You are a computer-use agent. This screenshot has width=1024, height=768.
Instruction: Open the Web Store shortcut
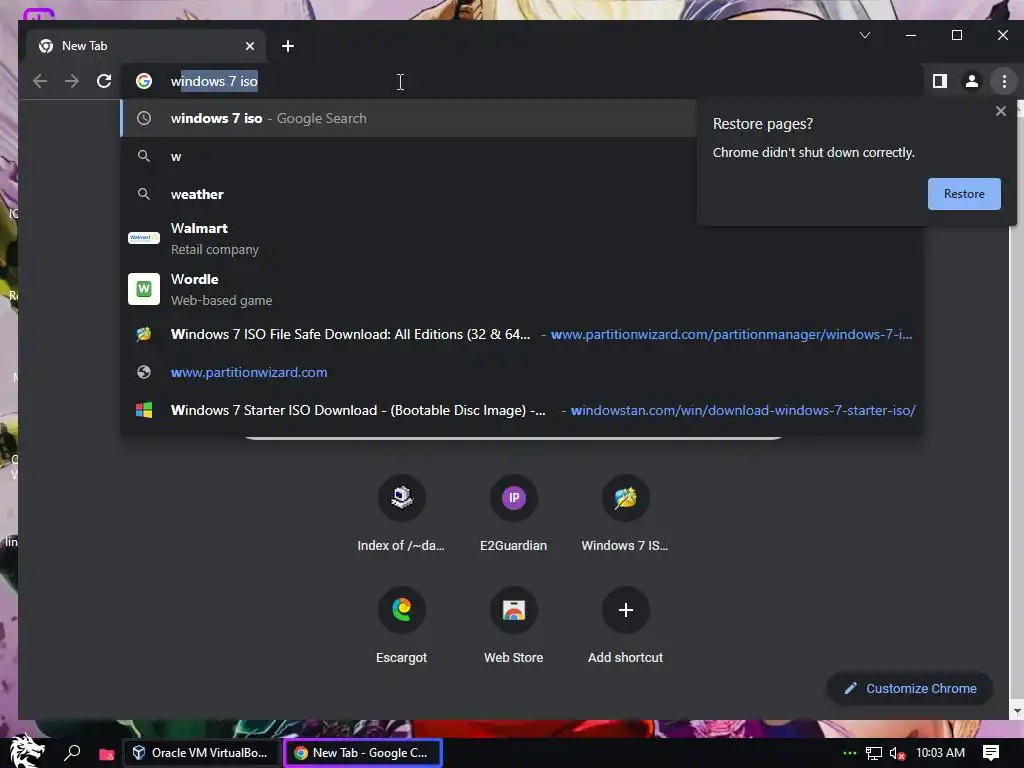coord(513,626)
